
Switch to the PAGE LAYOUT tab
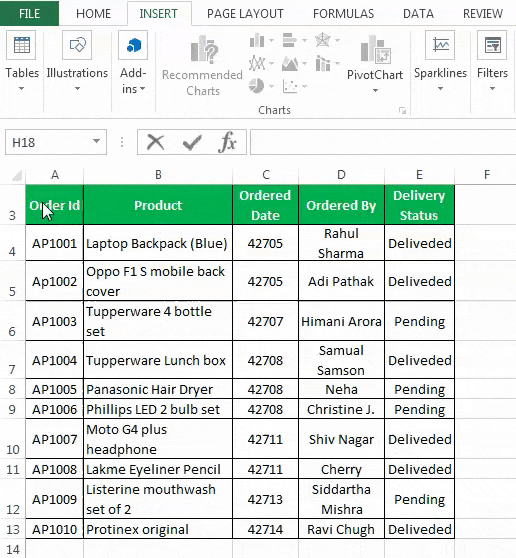[x=245, y=14]
